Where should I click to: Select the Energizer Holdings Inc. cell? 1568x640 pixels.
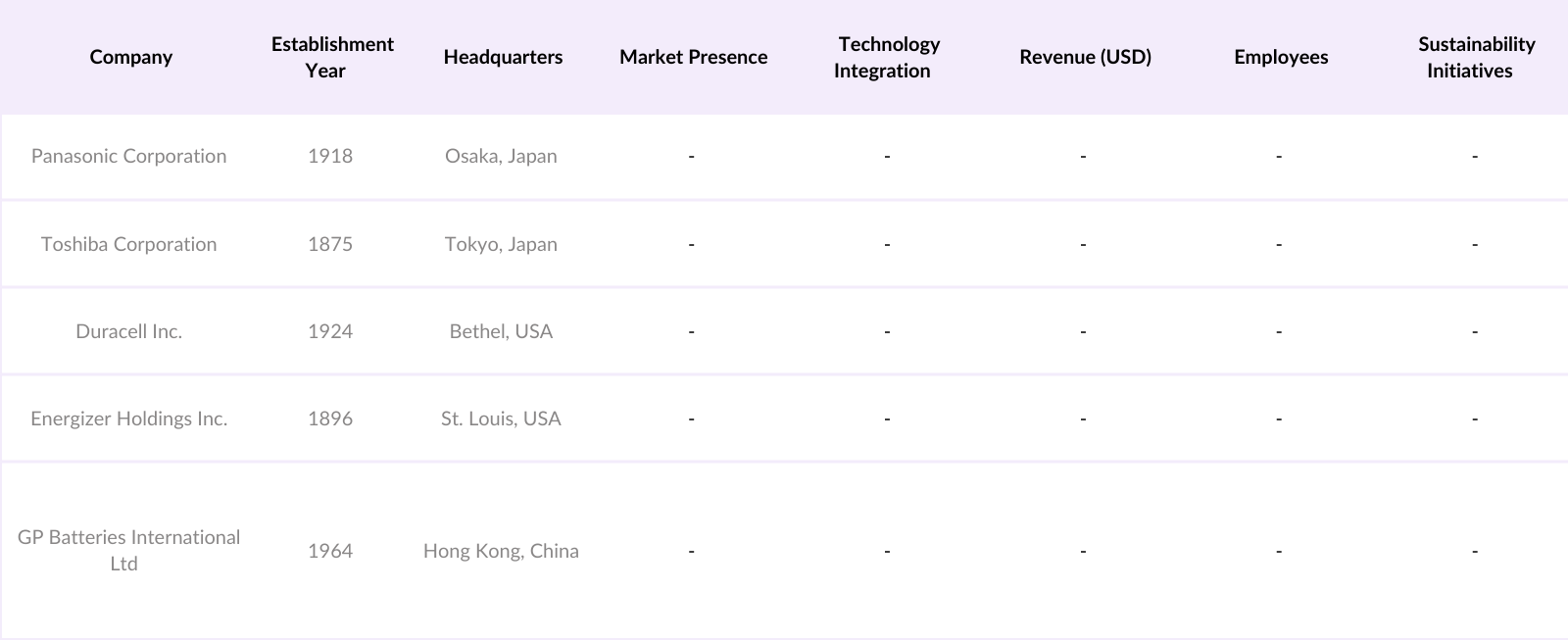coord(128,418)
